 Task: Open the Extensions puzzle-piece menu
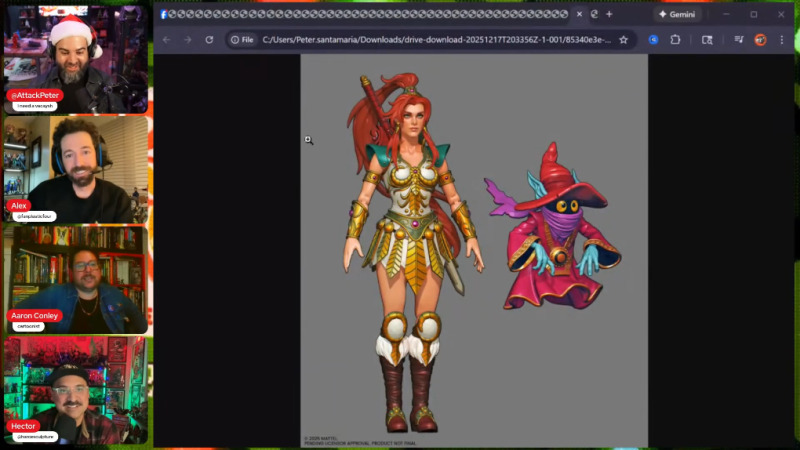click(x=675, y=40)
